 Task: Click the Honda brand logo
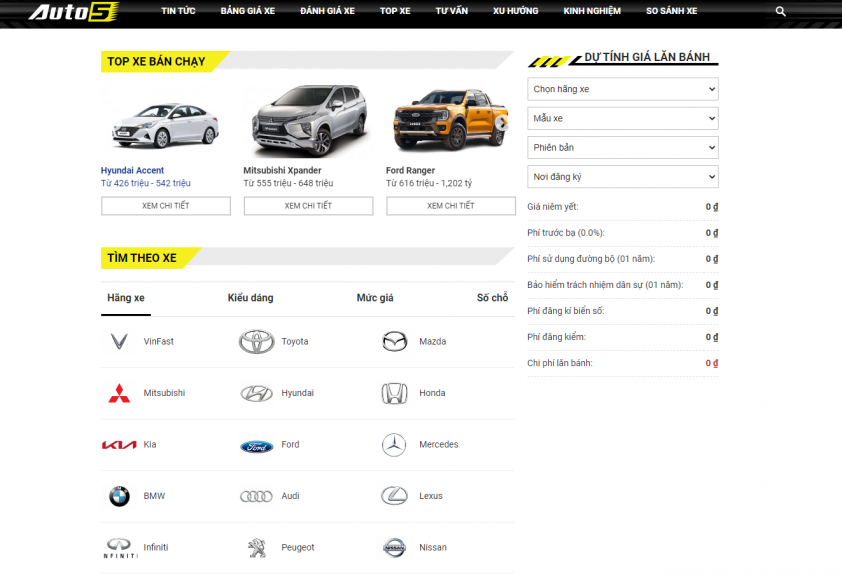[x=394, y=393]
